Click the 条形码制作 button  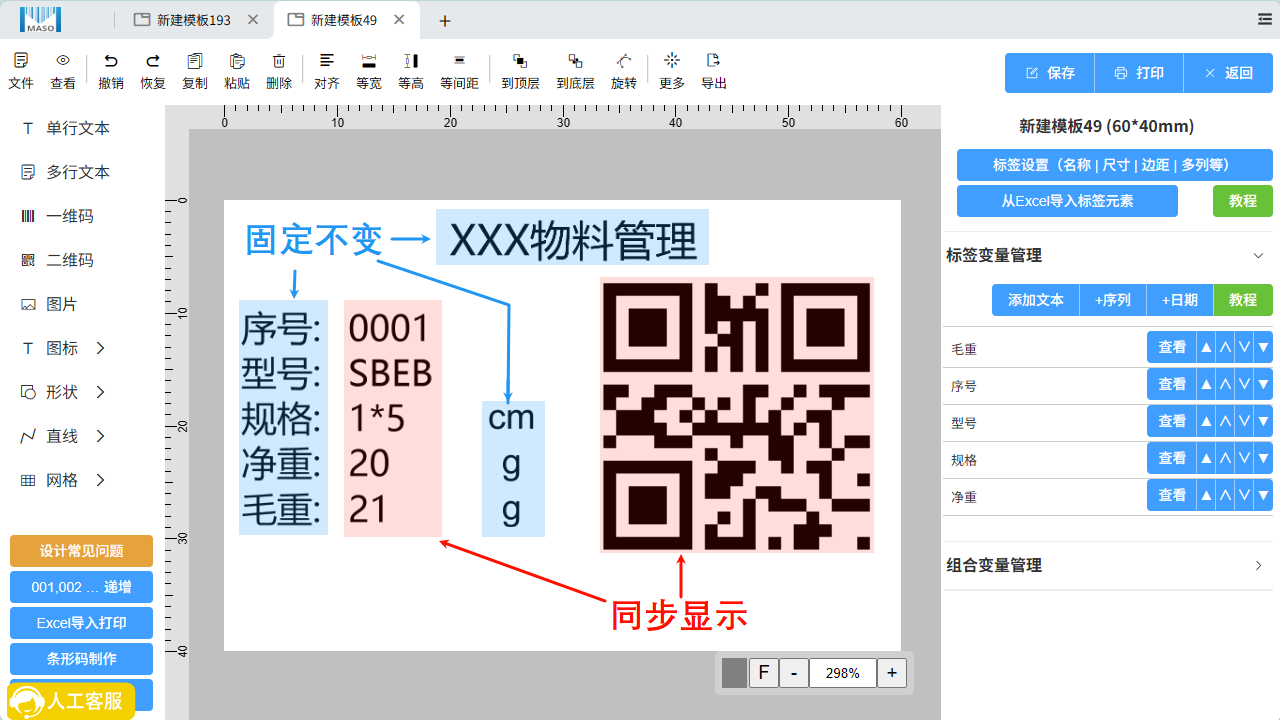pos(81,659)
